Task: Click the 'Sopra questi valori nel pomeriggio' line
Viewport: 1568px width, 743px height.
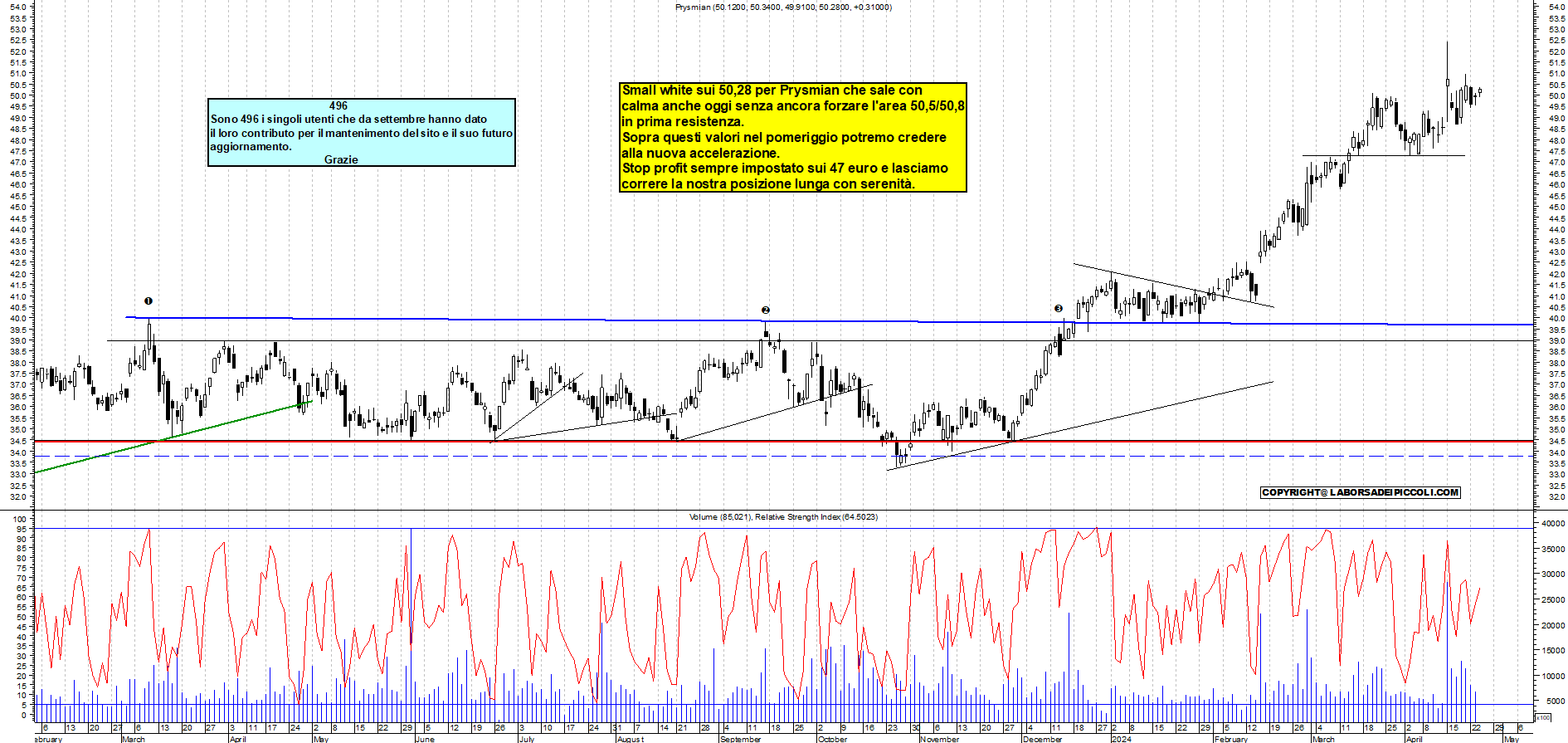Action: [x=784, y=137]
